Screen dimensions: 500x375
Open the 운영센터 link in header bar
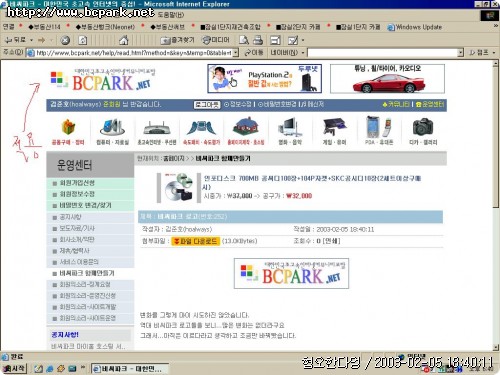pos(430,105)
